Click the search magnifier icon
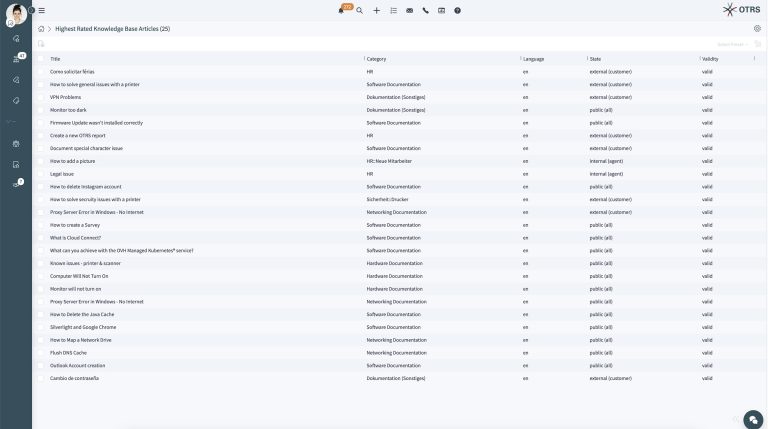 (x=360, y=10)
